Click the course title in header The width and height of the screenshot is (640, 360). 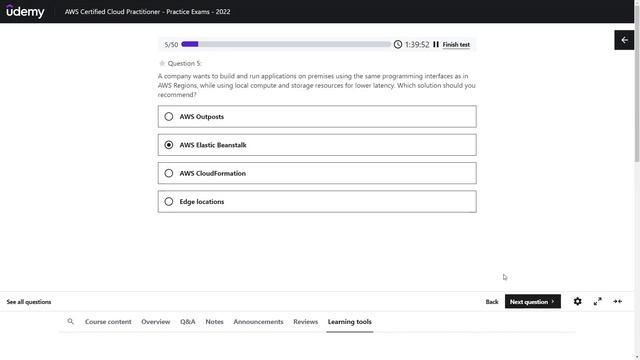click(147, 11)
